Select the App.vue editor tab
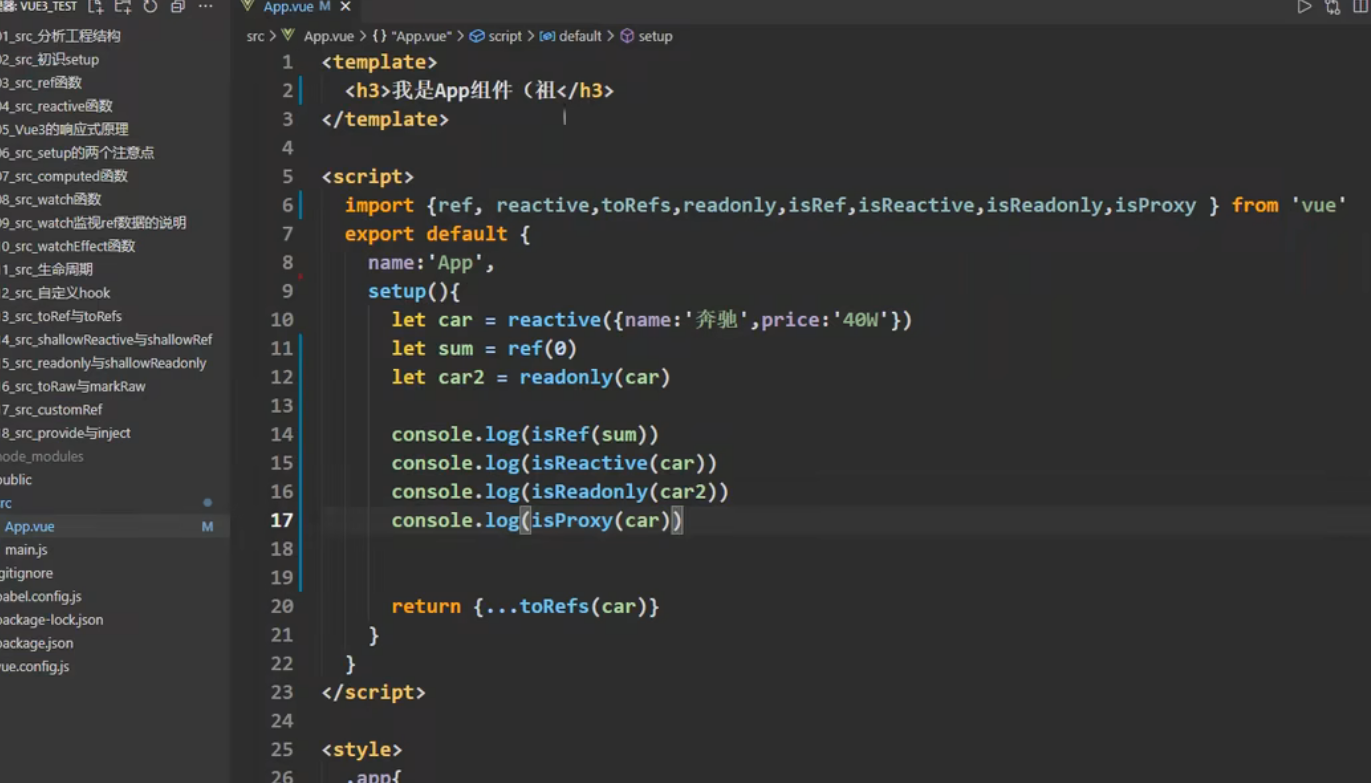The width and height of the screenshot is (1371, 783). coord(297,7)
